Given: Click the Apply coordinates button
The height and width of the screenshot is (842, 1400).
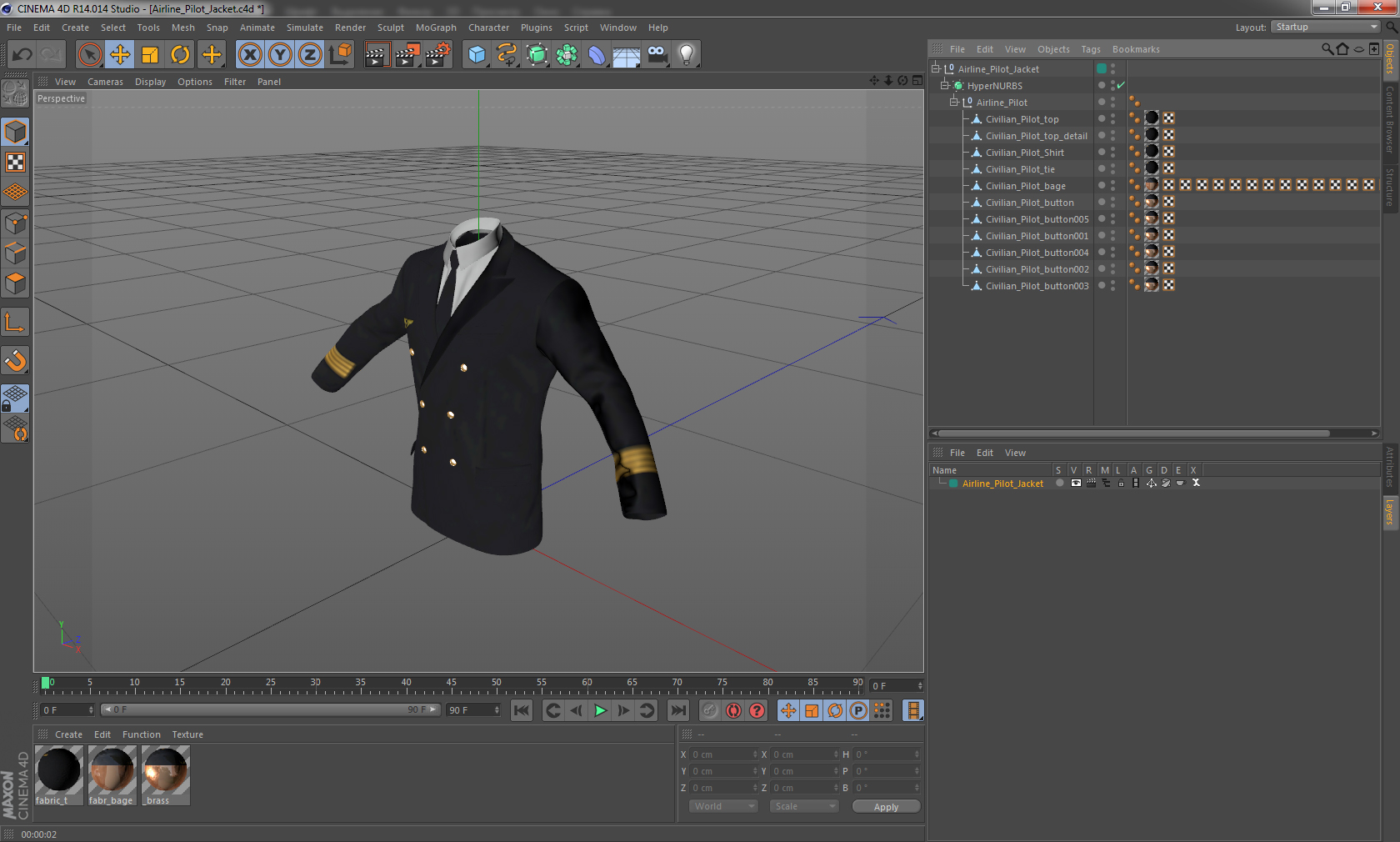Looking at the screenshot, I should [886, 807].
